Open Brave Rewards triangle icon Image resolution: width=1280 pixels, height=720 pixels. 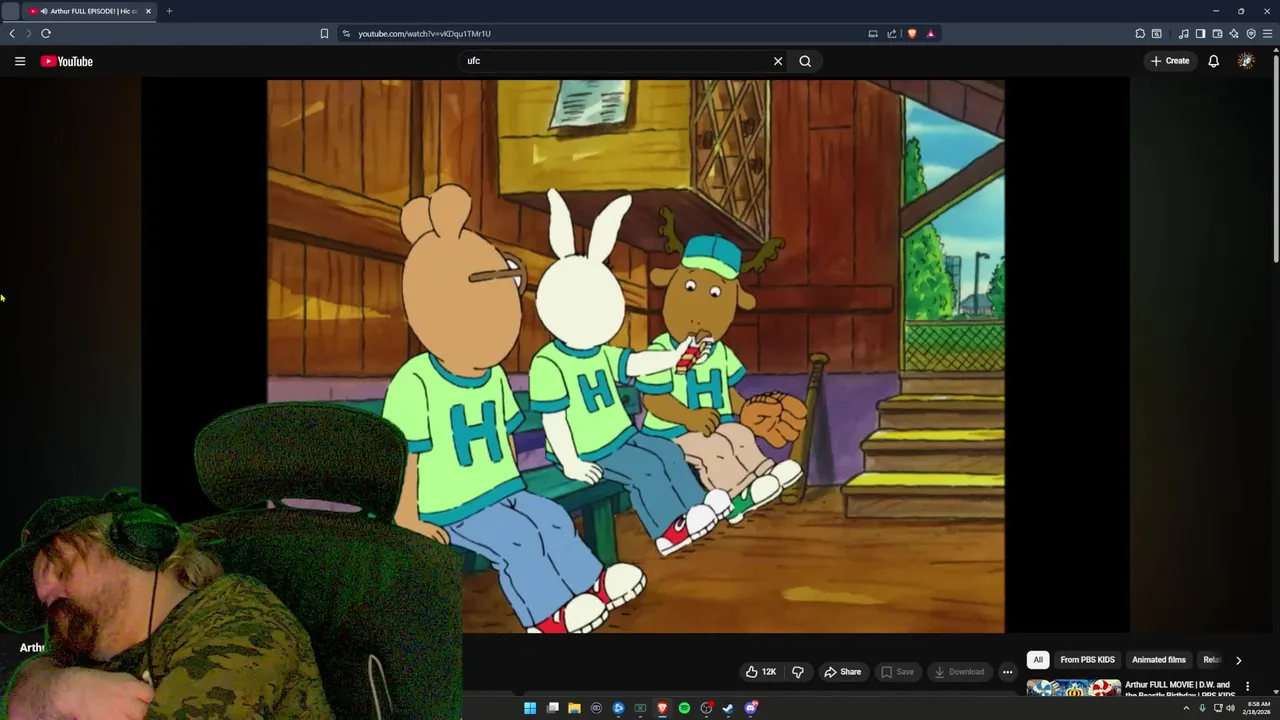click(930, 33)
